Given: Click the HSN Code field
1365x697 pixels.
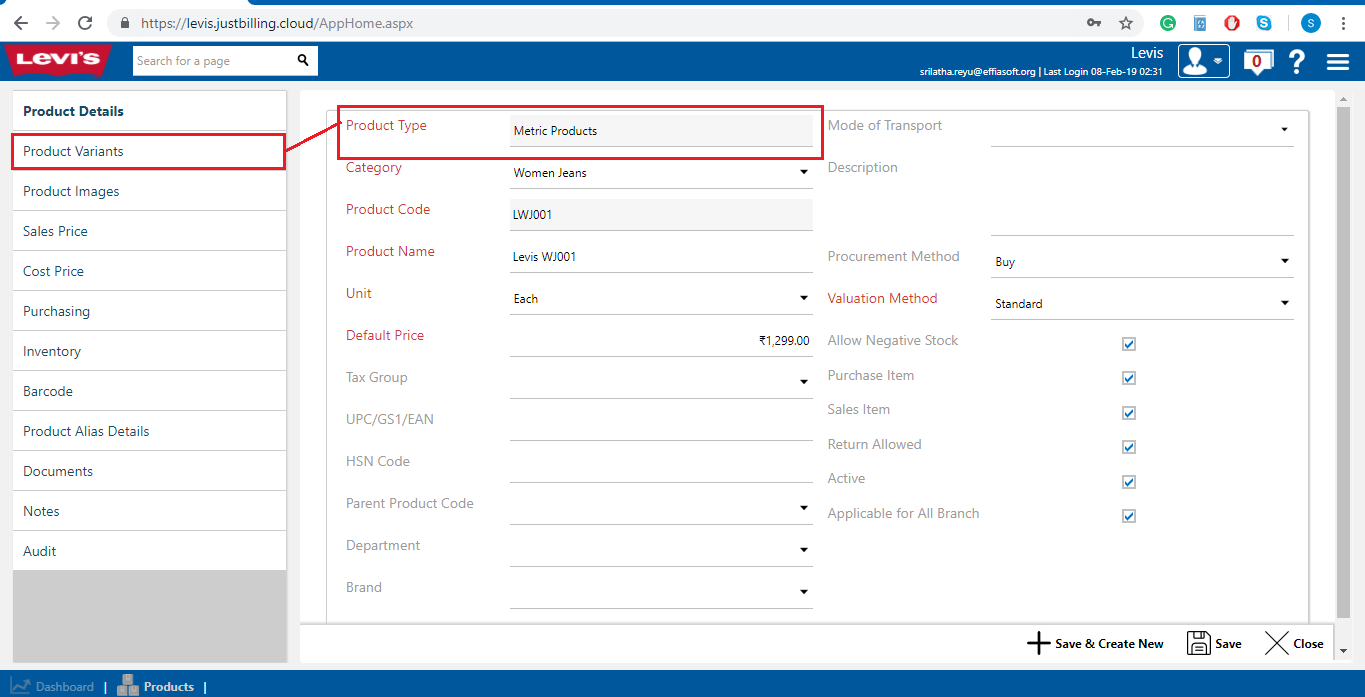Looking at the screenshot, I should (x=661, y=466).
